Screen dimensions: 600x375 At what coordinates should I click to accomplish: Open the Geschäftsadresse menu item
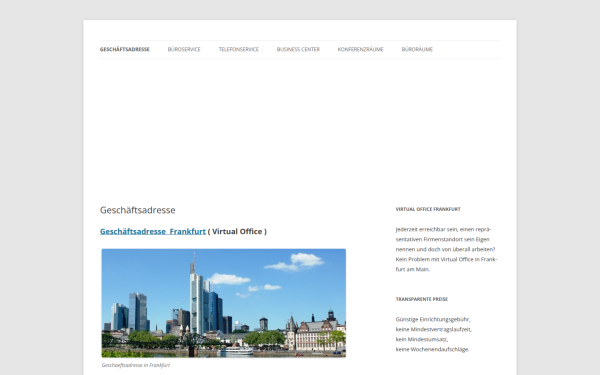coord(125,49)
